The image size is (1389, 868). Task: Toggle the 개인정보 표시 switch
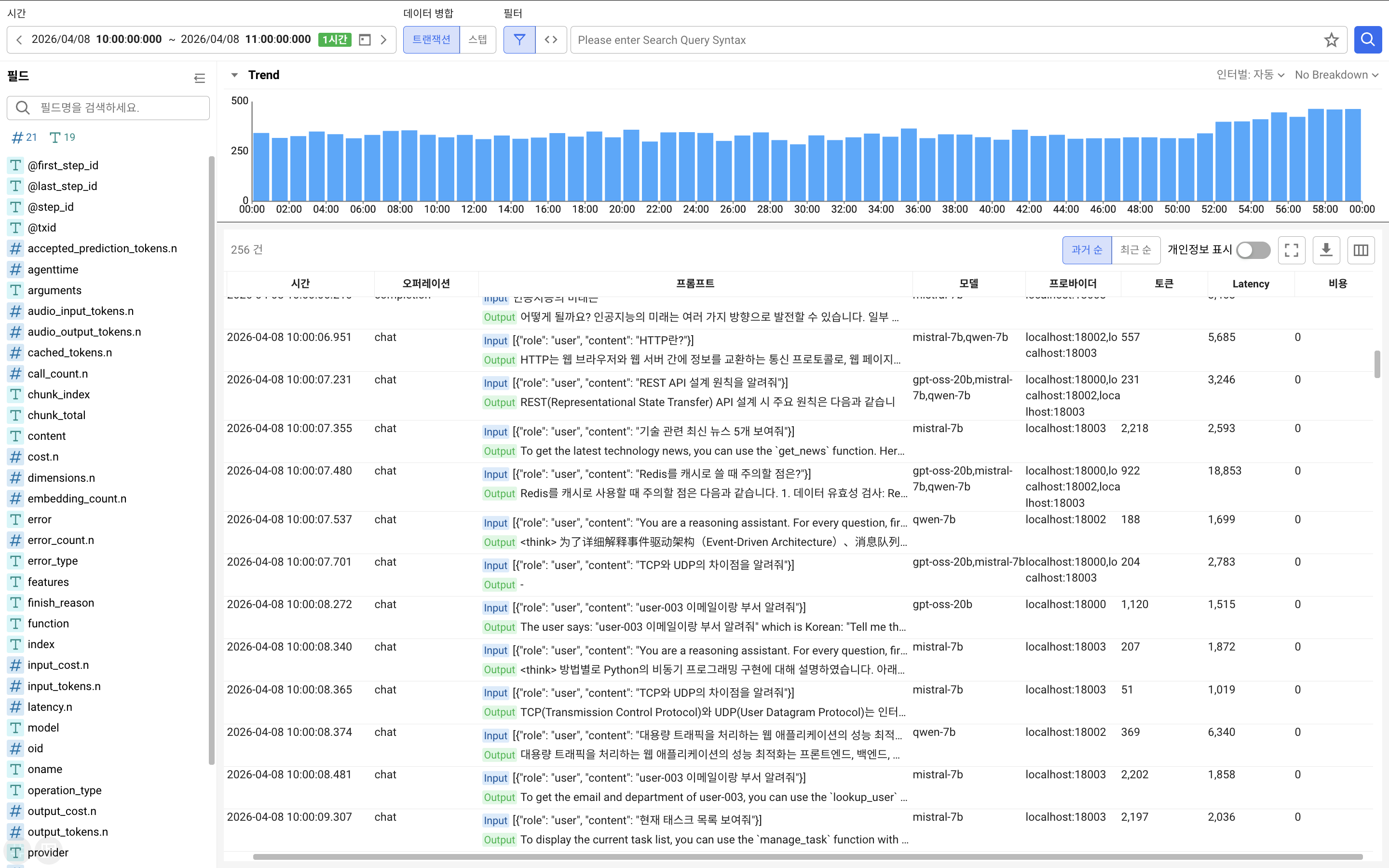tap(1253, 250)
